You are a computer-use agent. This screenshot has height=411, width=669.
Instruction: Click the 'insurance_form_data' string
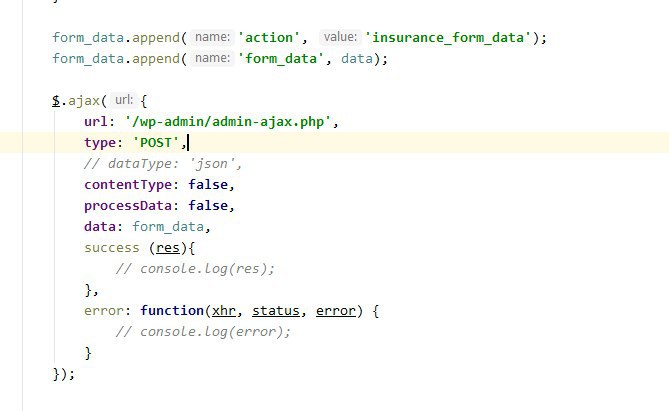448,38
